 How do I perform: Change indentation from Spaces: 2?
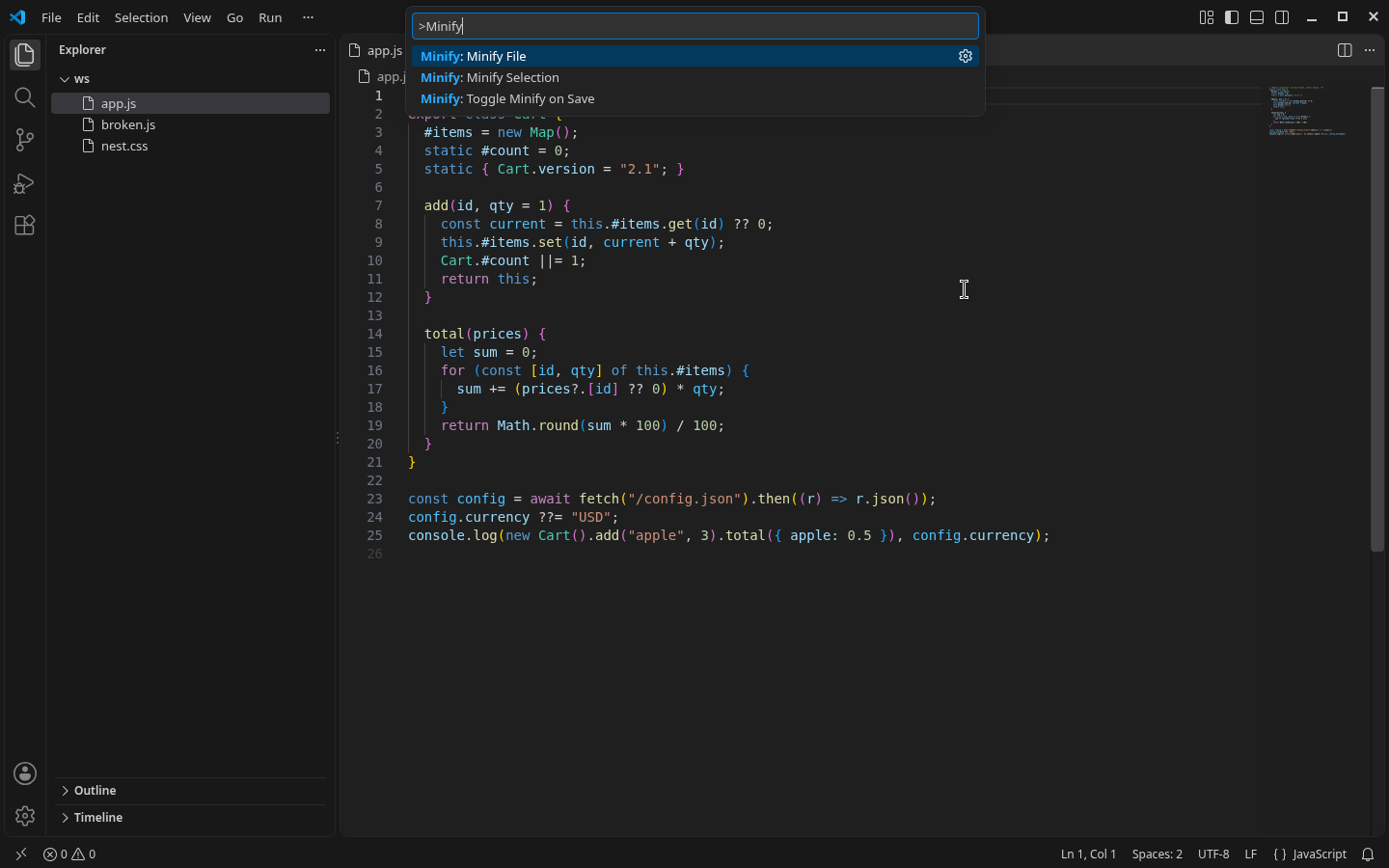click(1157, 854)
